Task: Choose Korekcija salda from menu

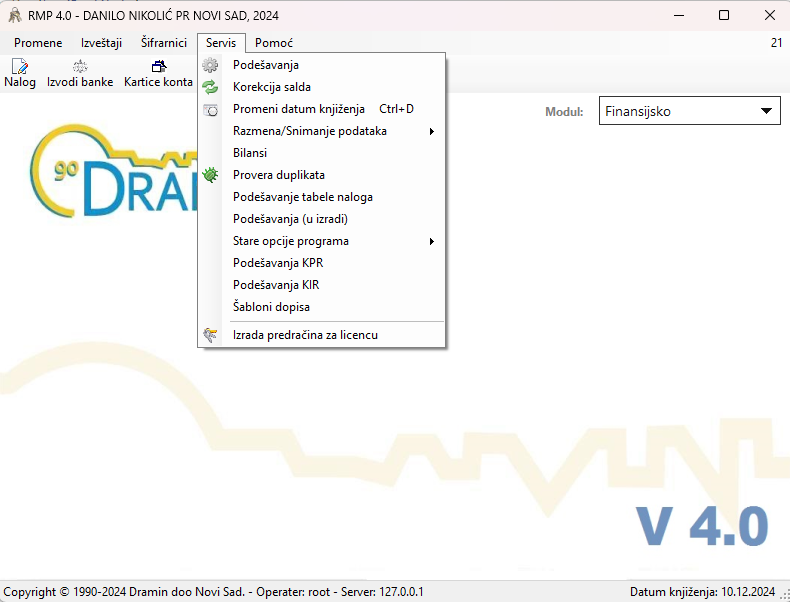Action: 321,87
